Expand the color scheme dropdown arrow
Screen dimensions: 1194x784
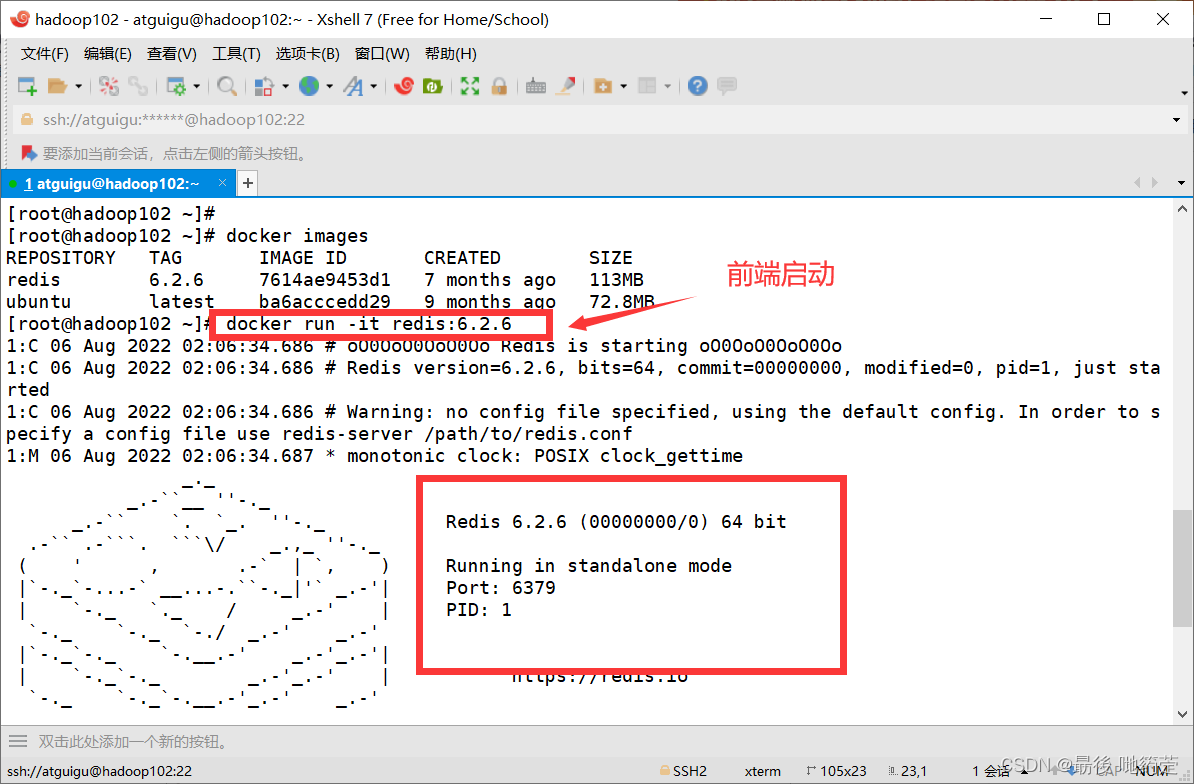coord(286,87)
